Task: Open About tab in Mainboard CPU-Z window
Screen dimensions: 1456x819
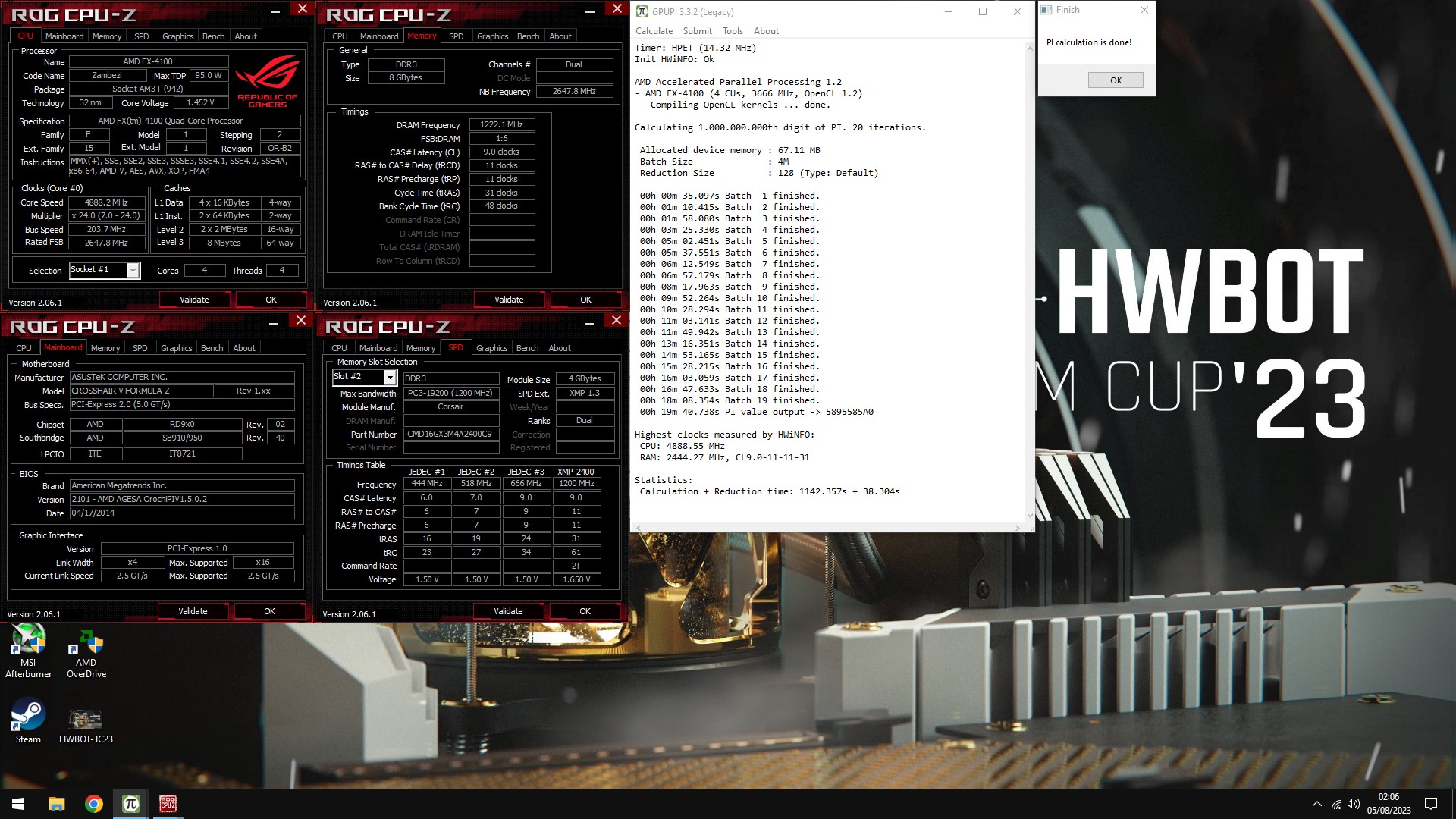Action: [x=244, y=348]
